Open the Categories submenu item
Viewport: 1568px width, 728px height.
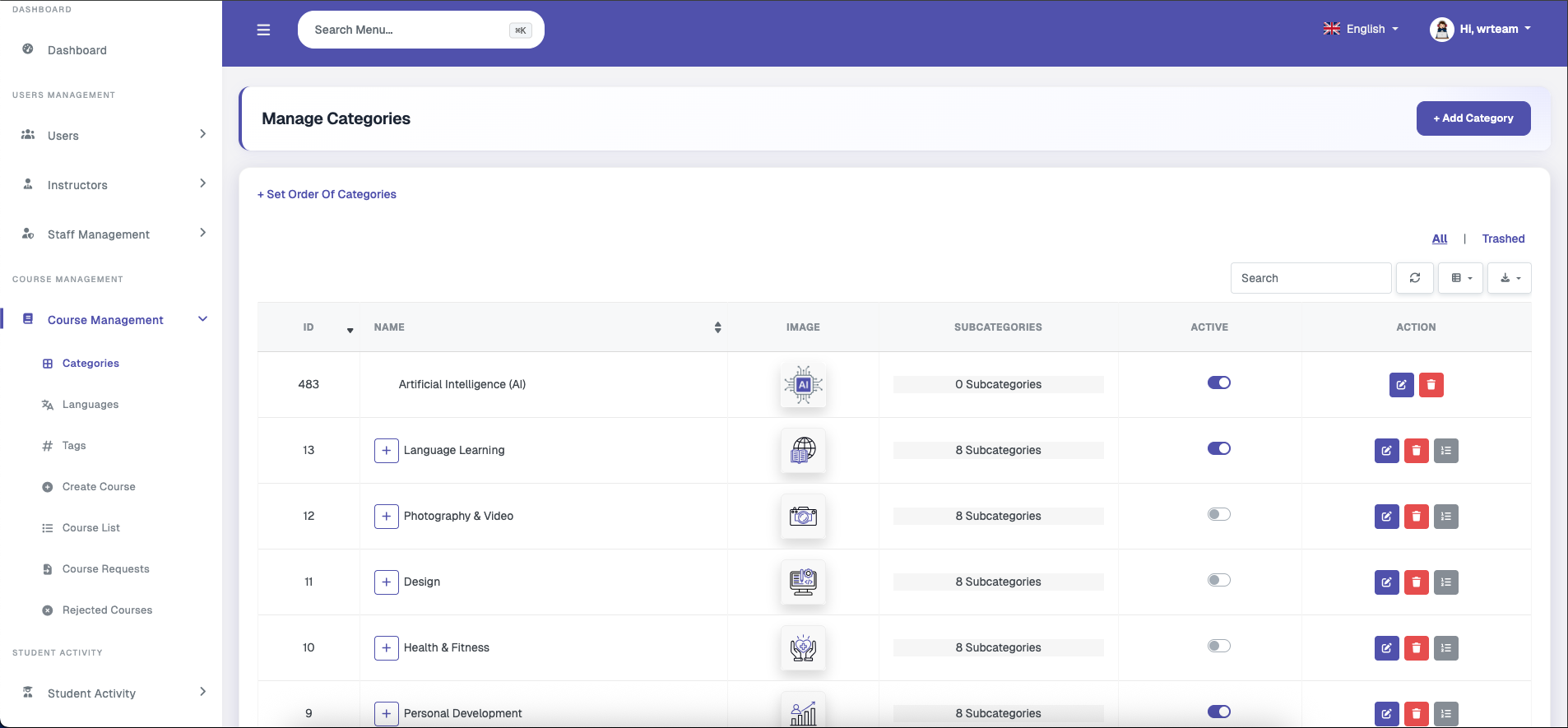point(90,364)
